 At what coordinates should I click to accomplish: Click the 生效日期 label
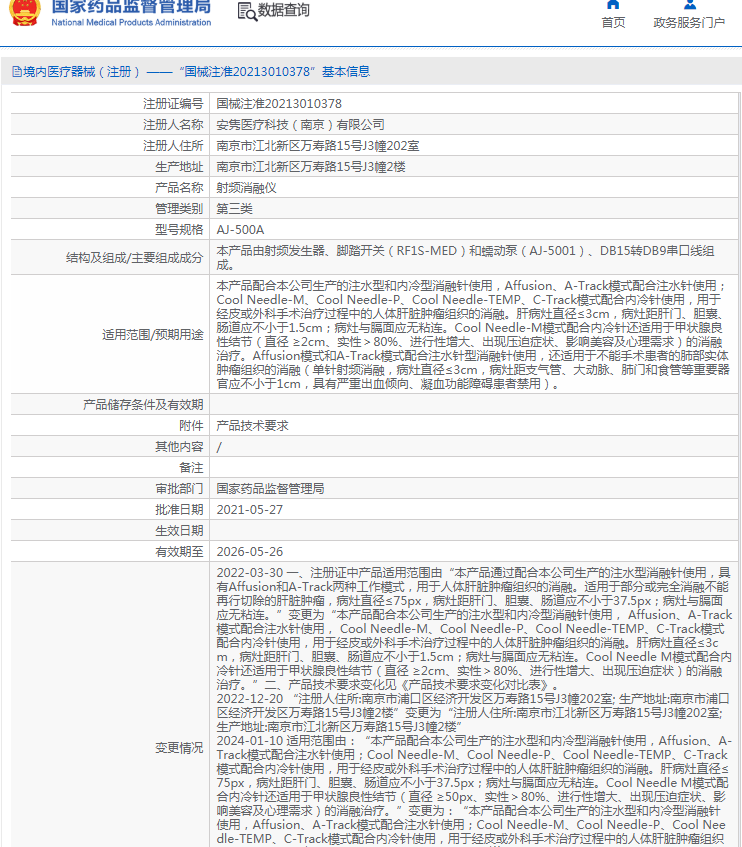click(179, 531)
